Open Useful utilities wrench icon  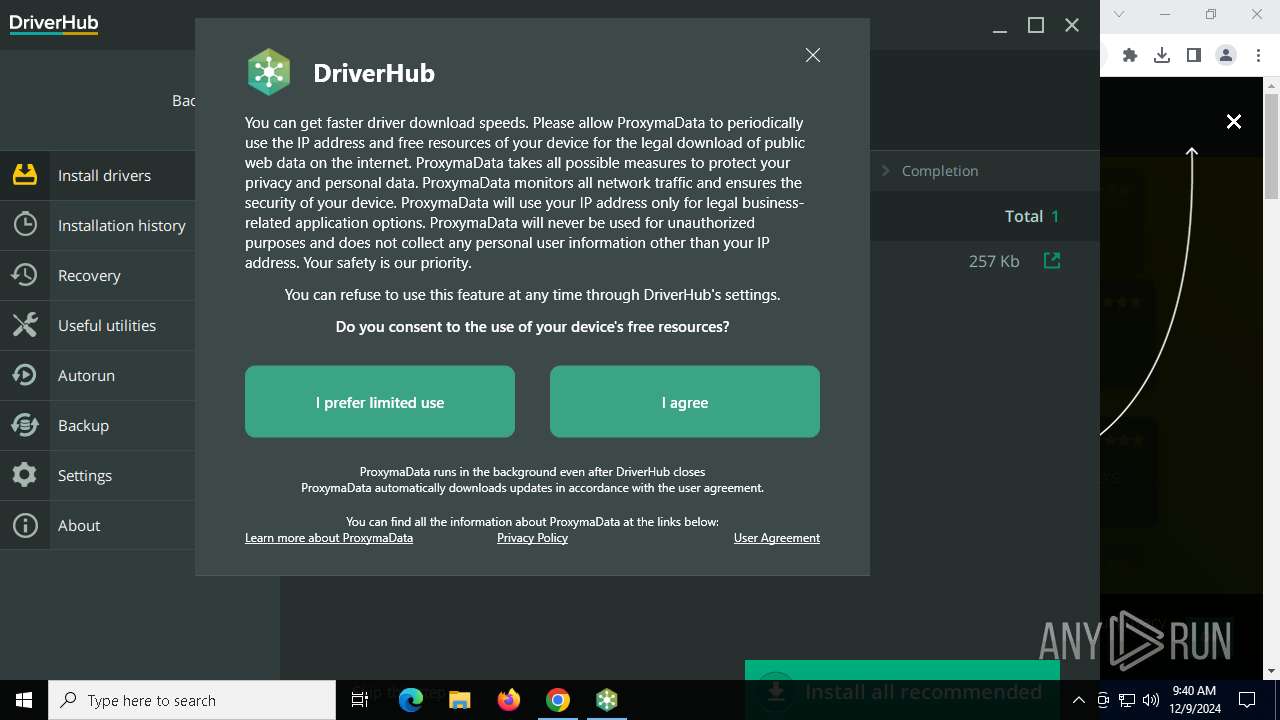tap(25, 325)
